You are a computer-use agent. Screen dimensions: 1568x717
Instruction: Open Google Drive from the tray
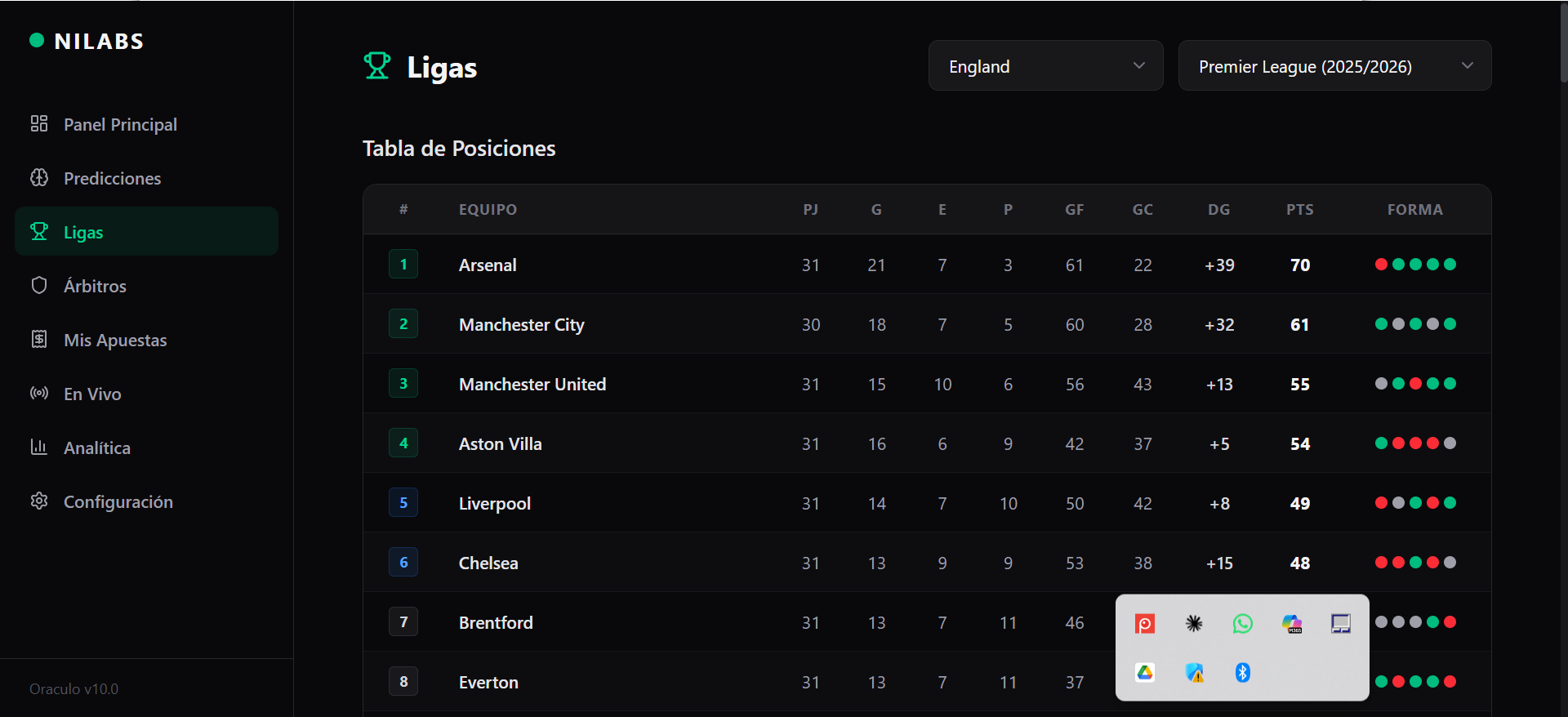pyautogui.click(x=1145, y=672)
